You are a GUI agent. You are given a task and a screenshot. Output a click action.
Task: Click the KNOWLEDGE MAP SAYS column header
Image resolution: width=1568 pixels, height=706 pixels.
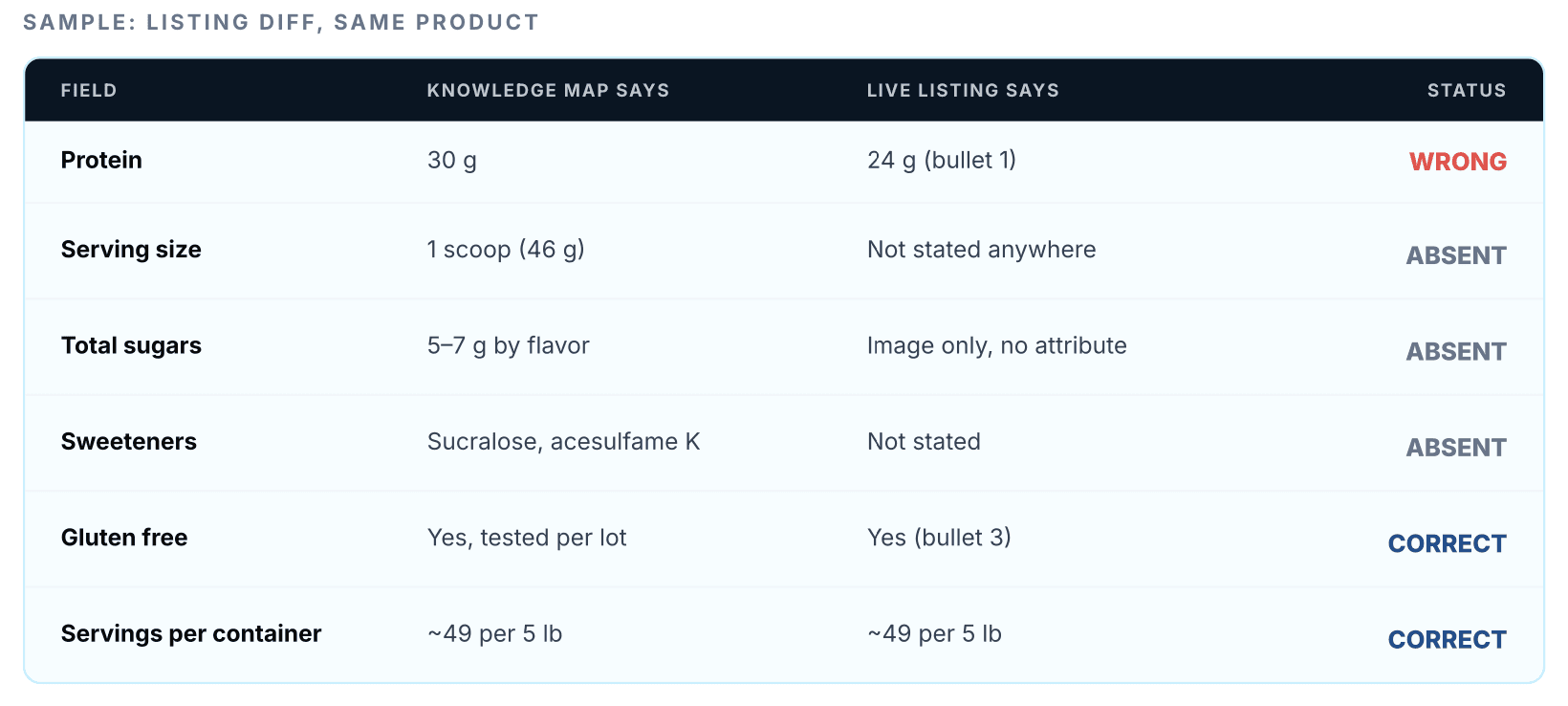548,91
